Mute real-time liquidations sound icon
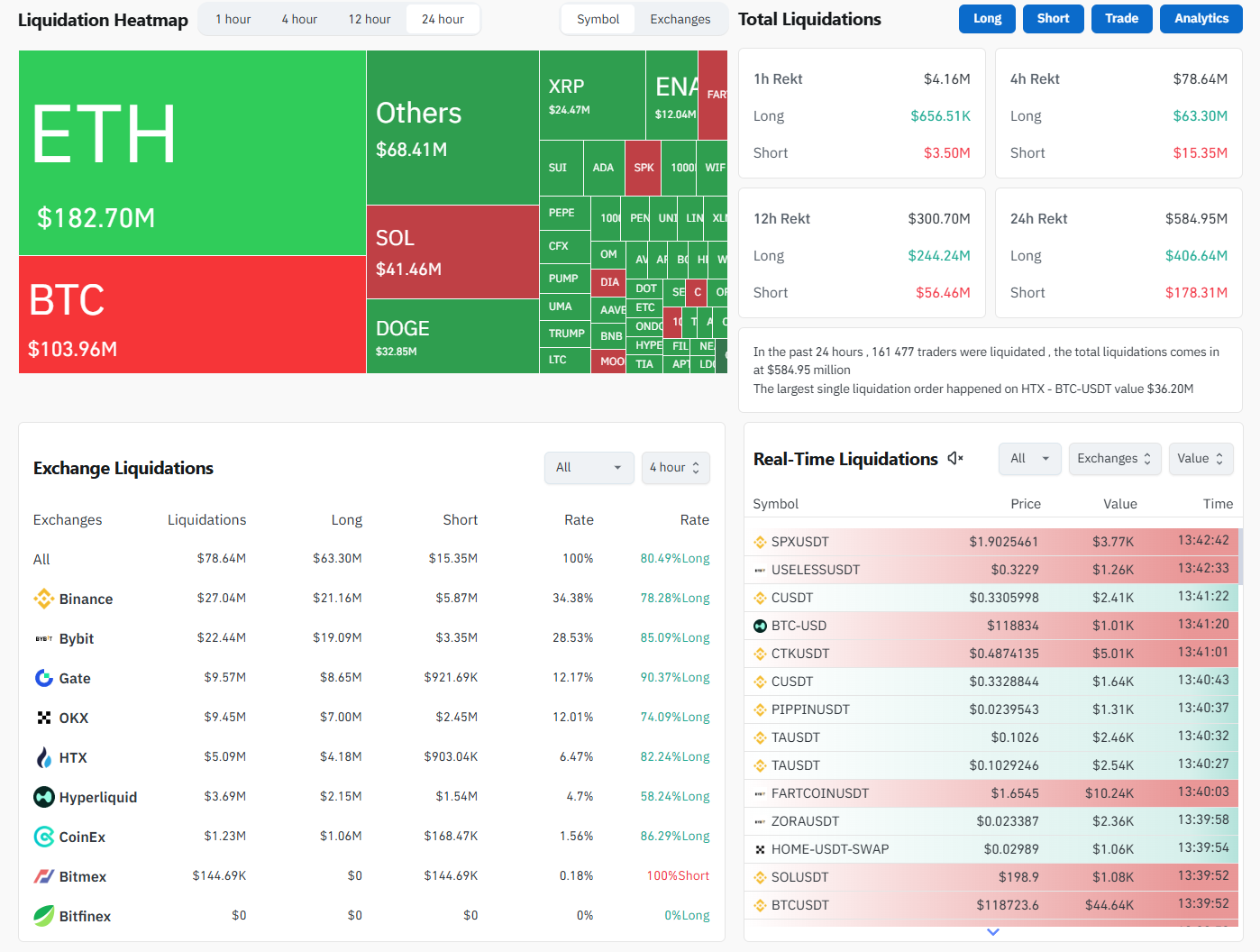The width and height of the screenshot is (1260, 952). pyautogui.click(x=955, y=459)
